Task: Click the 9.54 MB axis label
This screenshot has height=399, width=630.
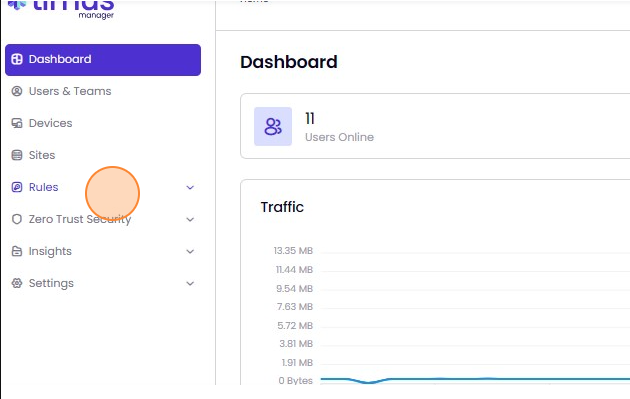Action: point(295,289)
